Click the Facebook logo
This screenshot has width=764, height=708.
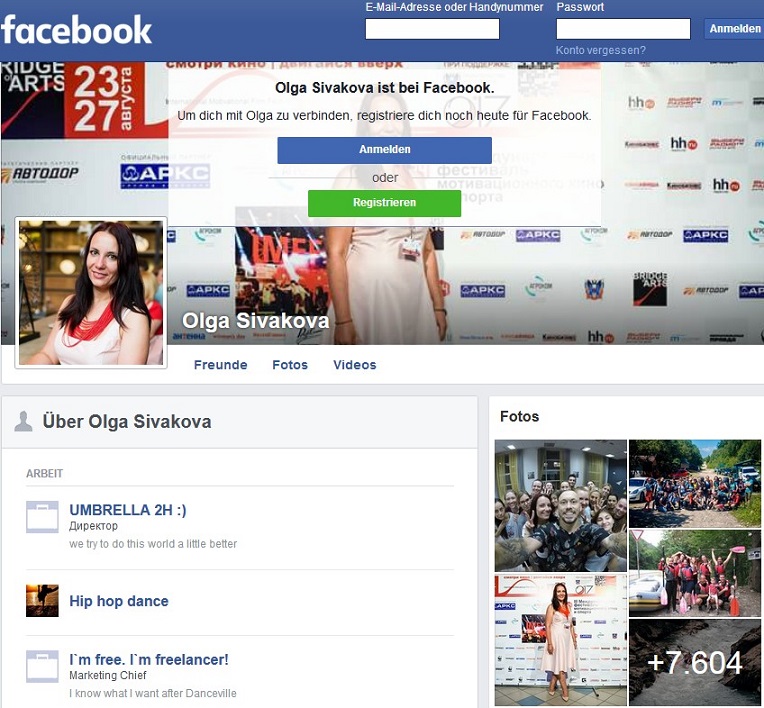click(77, 30)
